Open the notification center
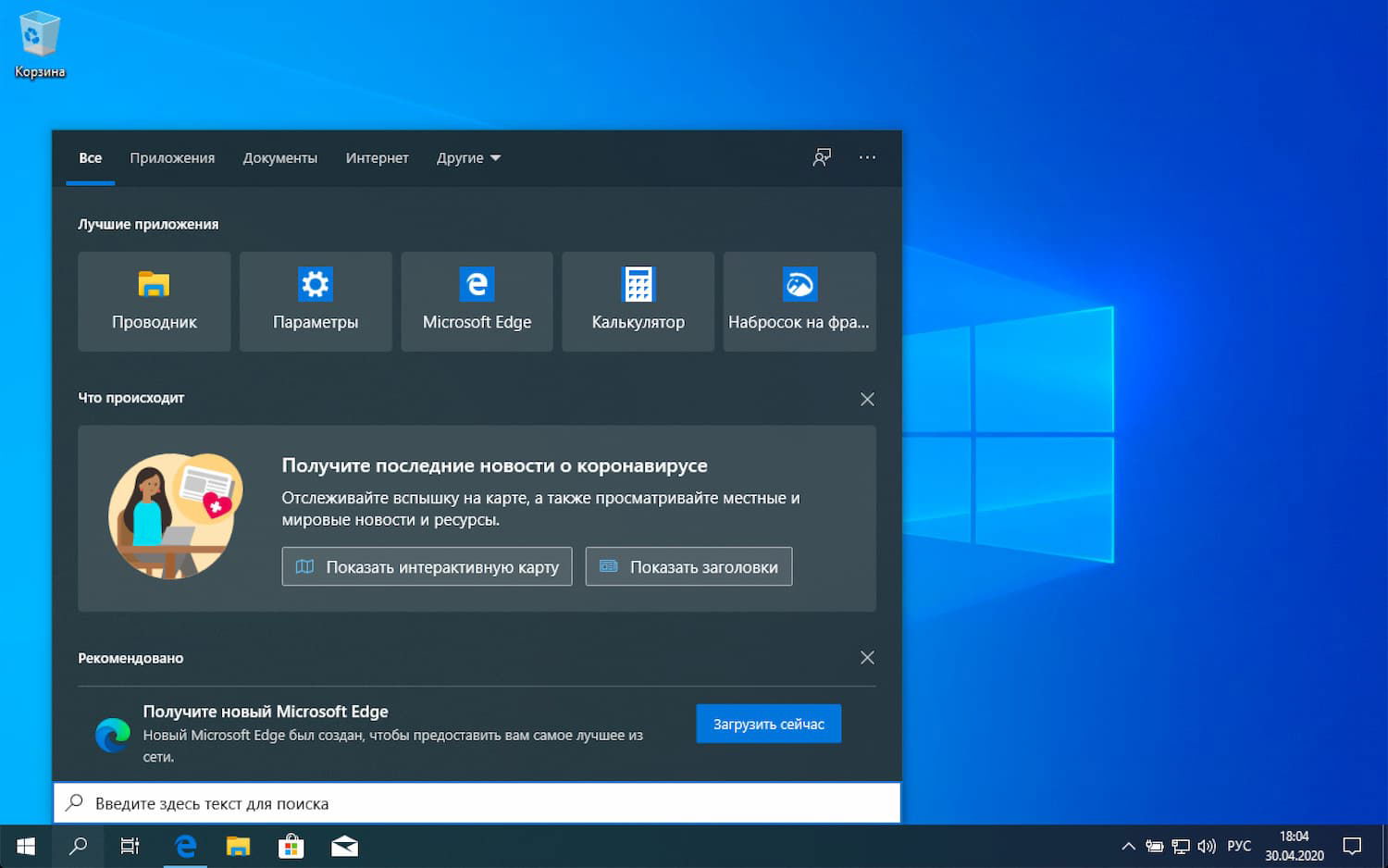The width and height of the screenshot is (1388, 868). point(1351,845)
